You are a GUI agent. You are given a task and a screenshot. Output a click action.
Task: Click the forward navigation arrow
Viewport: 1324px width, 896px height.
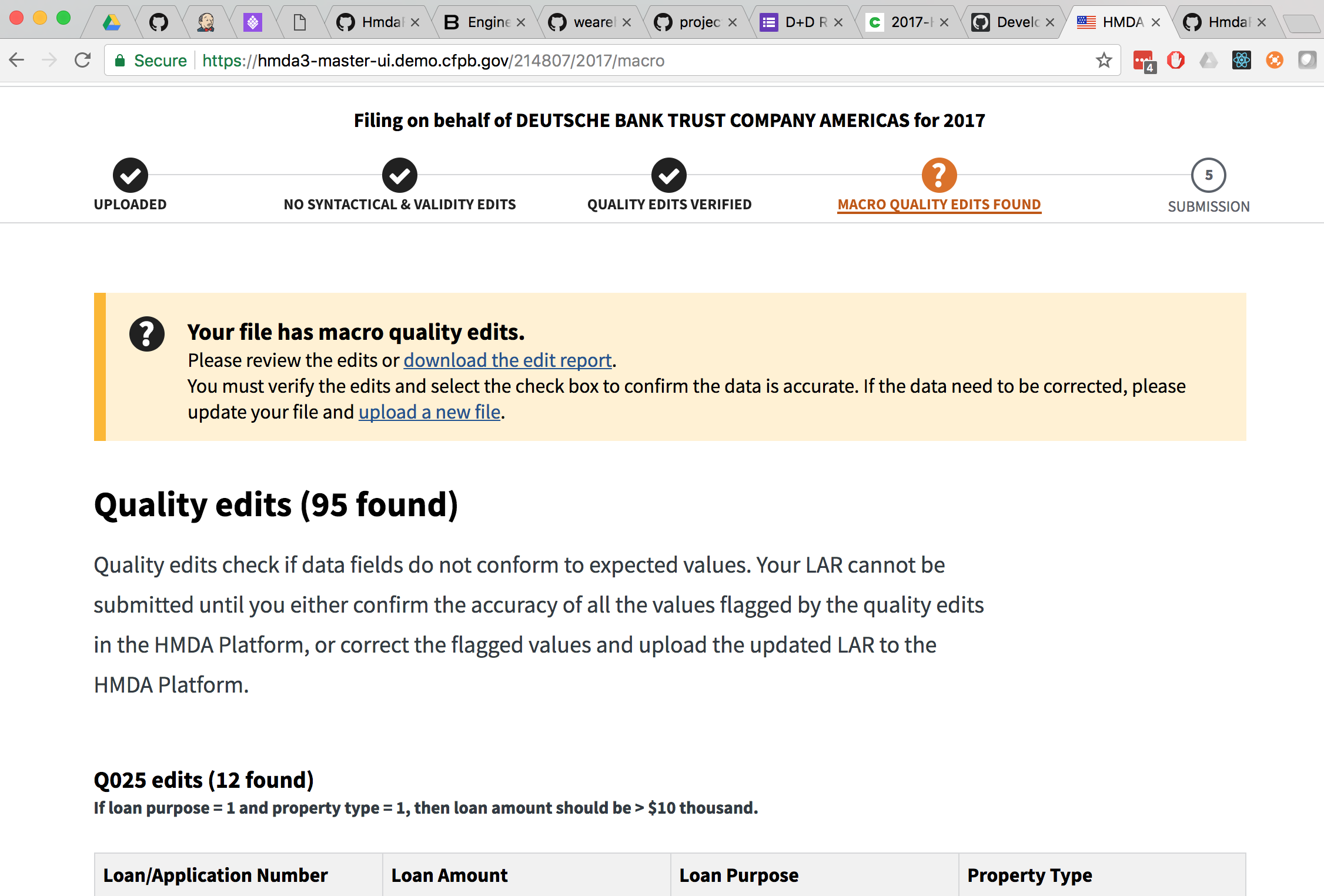pyautogui.click(x=49, y=60)
